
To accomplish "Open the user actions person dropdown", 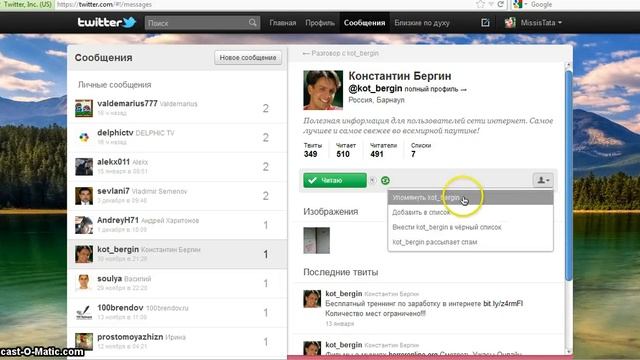I will tap(543, 180).
